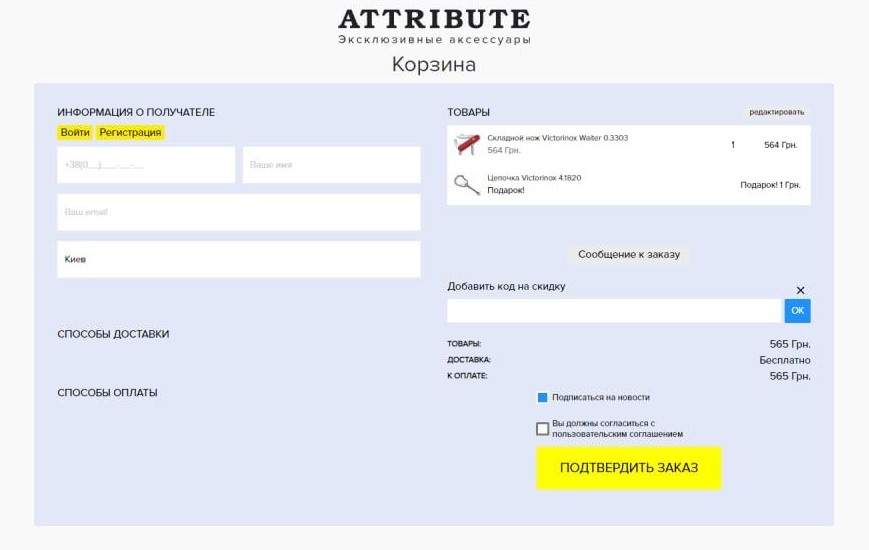Focus the phone number input field
This screenshot has width=869, height=550.
tap(146, 165)
